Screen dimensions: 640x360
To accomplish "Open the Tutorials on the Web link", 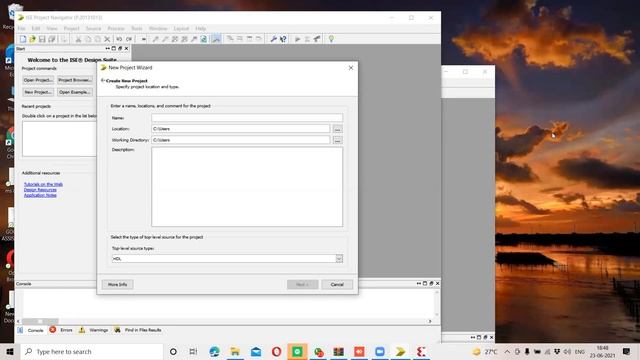I will [43, 184].
